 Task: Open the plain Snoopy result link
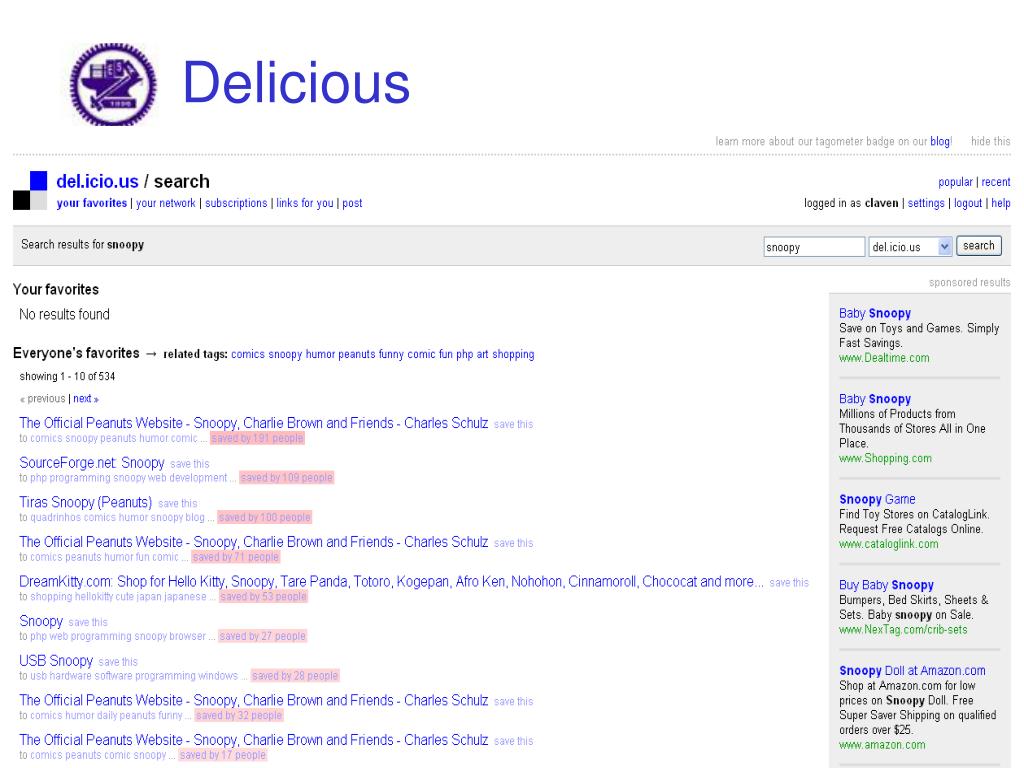click(41, 621)
